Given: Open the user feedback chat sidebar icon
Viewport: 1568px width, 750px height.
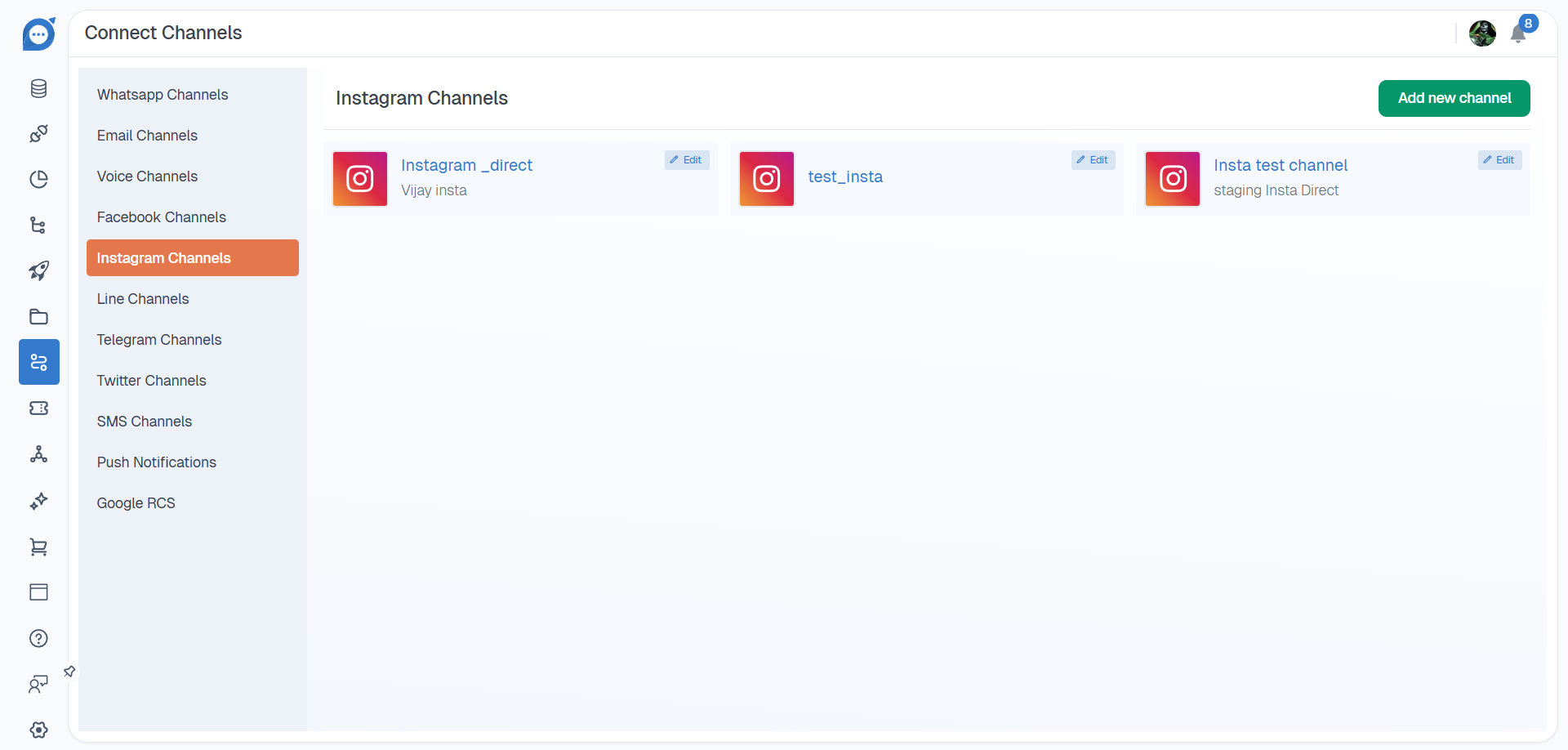Looking at the screenshot, I should (38, 684).
